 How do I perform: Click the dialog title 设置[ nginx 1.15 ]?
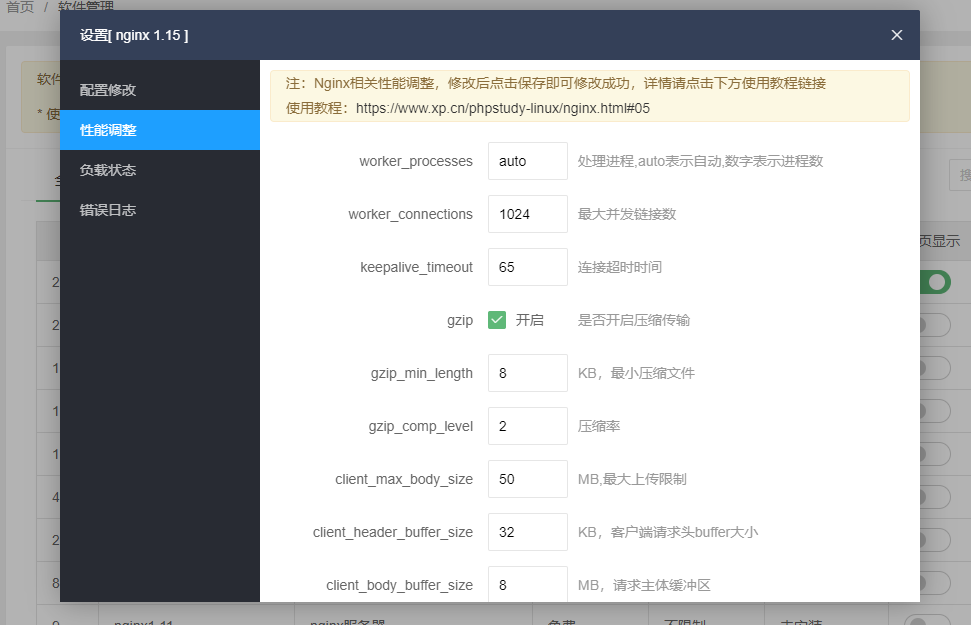coord(134,35)
